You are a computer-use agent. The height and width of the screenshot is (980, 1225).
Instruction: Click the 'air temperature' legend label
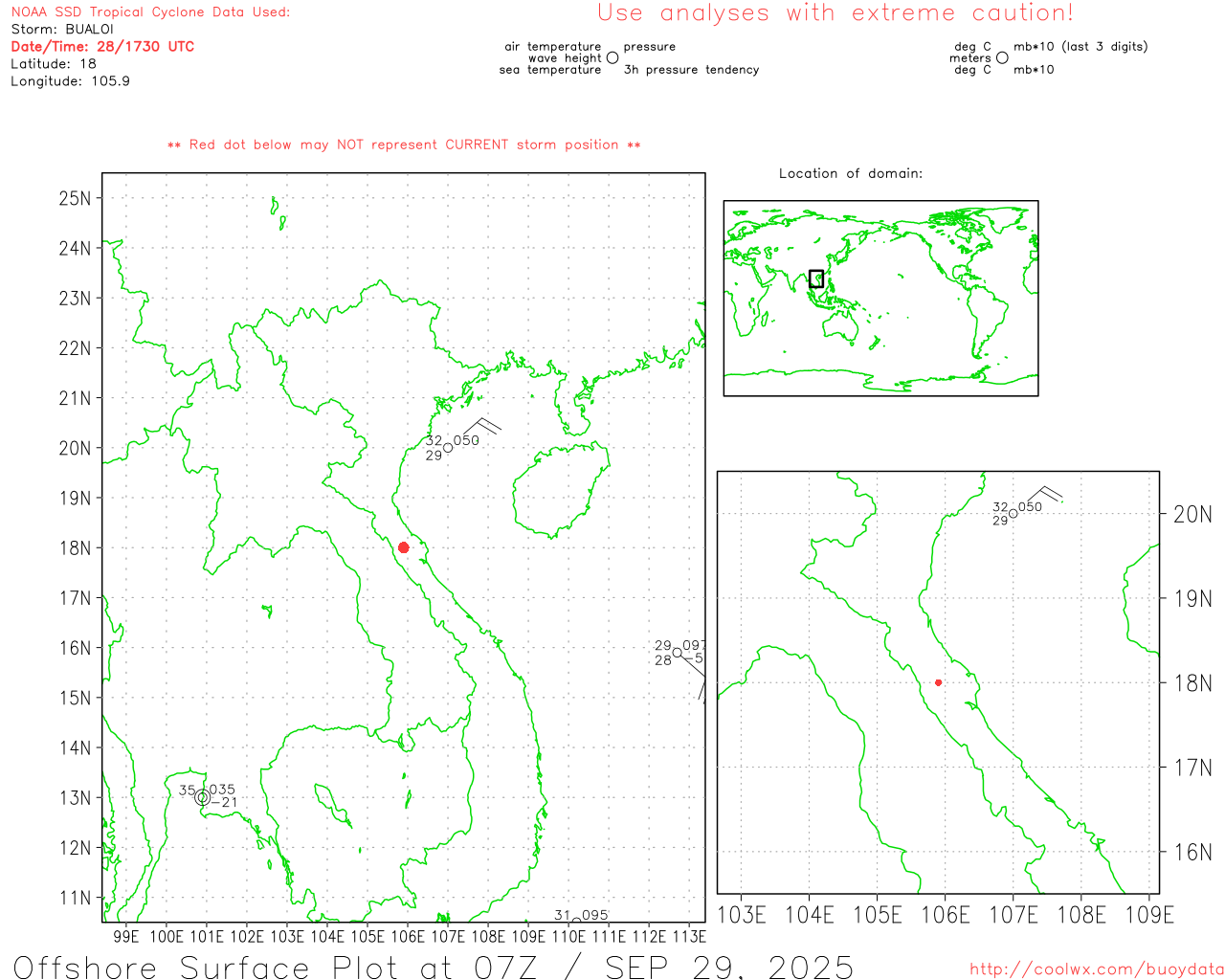tap(553, 47)
